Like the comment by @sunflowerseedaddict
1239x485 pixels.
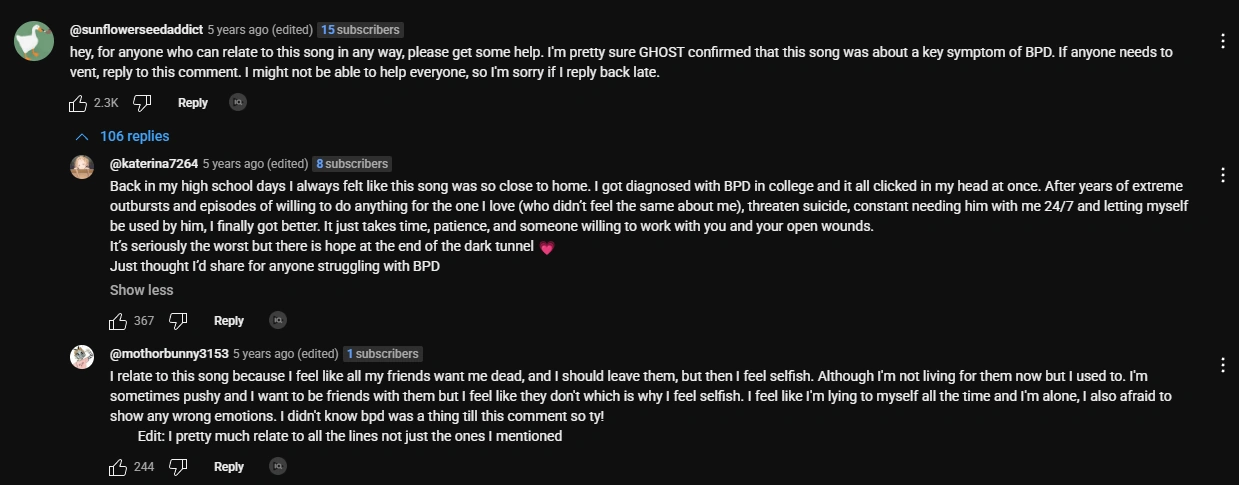[78, 102]
